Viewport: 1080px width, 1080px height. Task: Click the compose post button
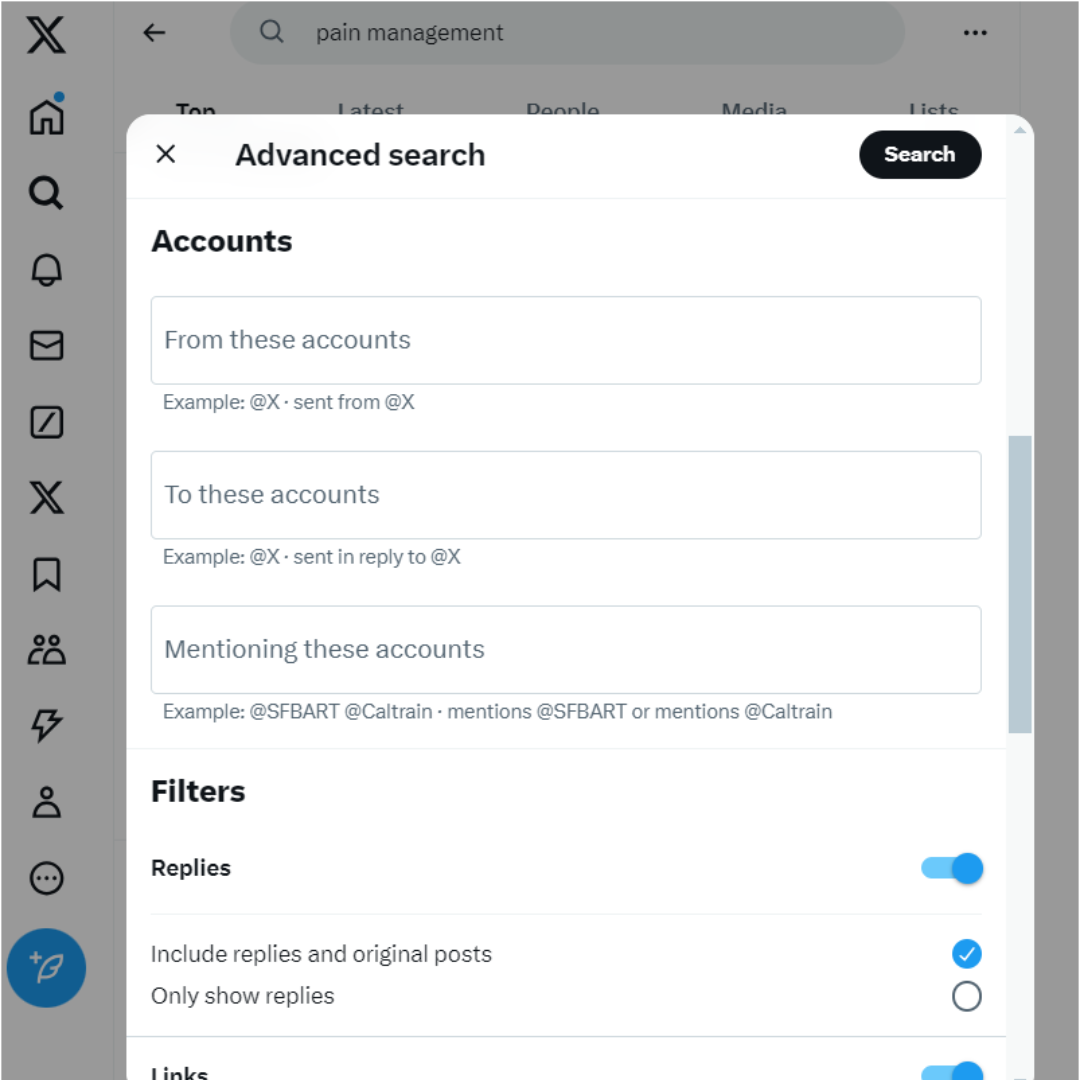(46, 967)
